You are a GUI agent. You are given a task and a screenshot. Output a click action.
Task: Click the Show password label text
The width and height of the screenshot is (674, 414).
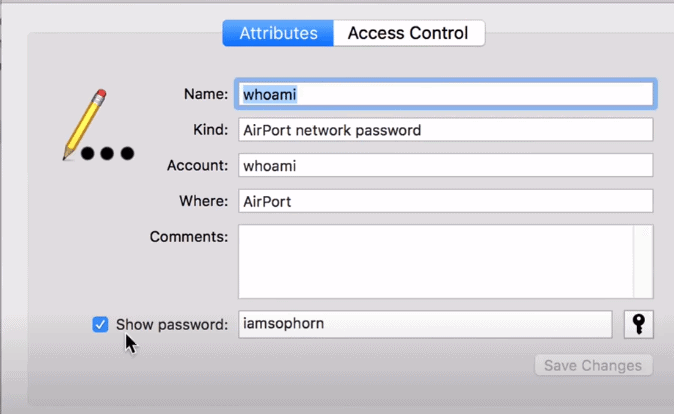tap(172, 325)
